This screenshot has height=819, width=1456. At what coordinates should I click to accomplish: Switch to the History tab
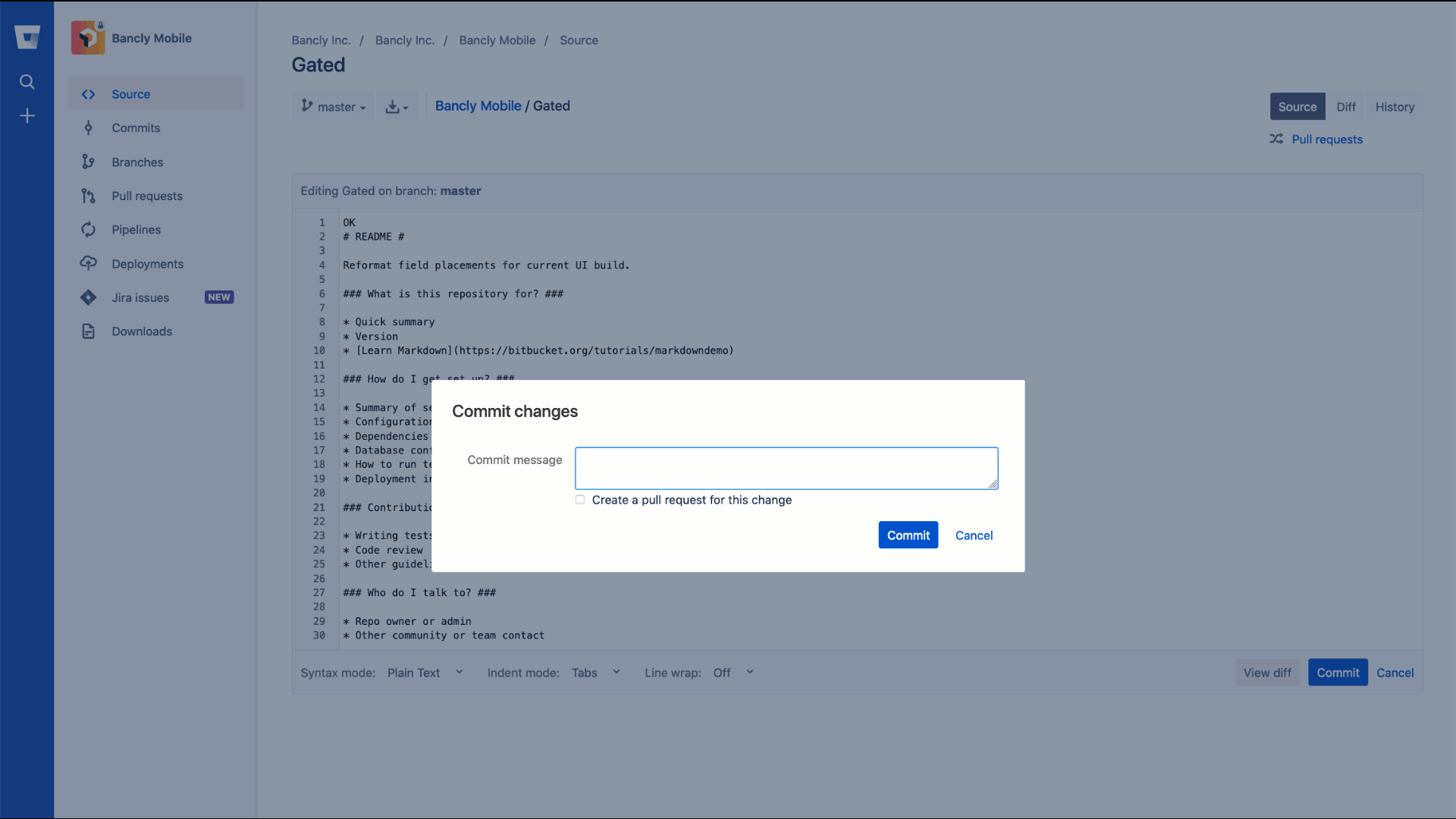pos(1395,106)
